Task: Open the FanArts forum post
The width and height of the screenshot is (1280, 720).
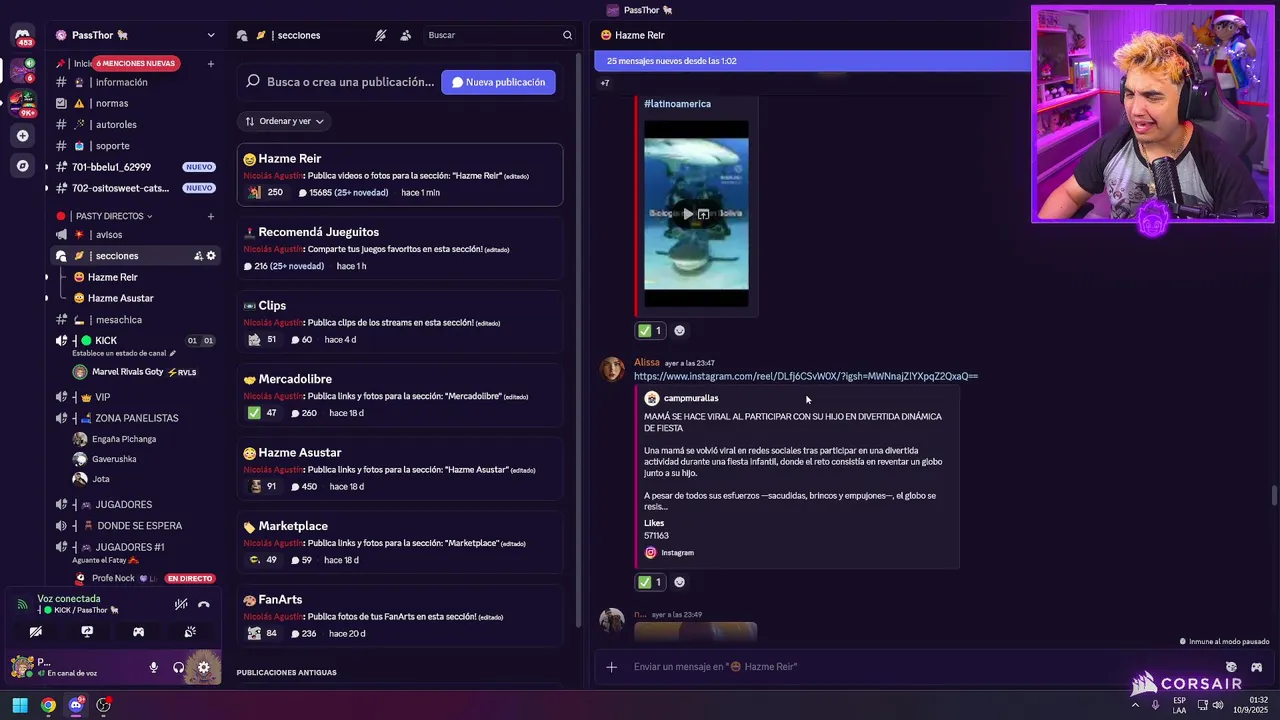Action: pos(400,616)
